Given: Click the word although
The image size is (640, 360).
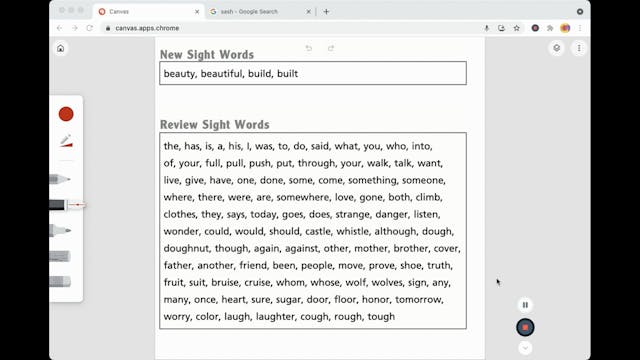Looking at the screenshot, I should pyautogui.click(x=395, y=232).
